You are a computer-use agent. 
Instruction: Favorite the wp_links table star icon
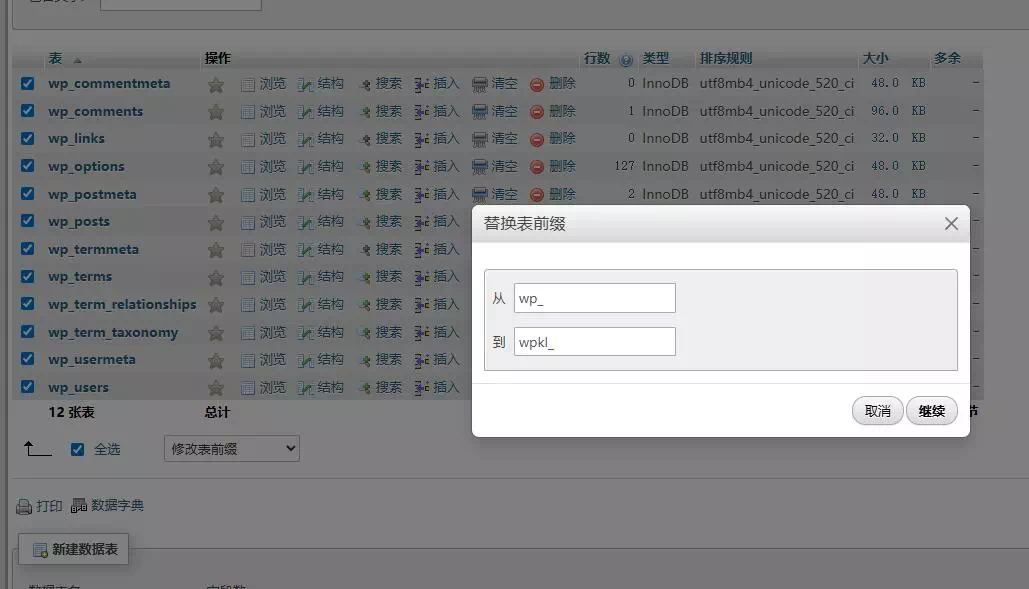215,140
